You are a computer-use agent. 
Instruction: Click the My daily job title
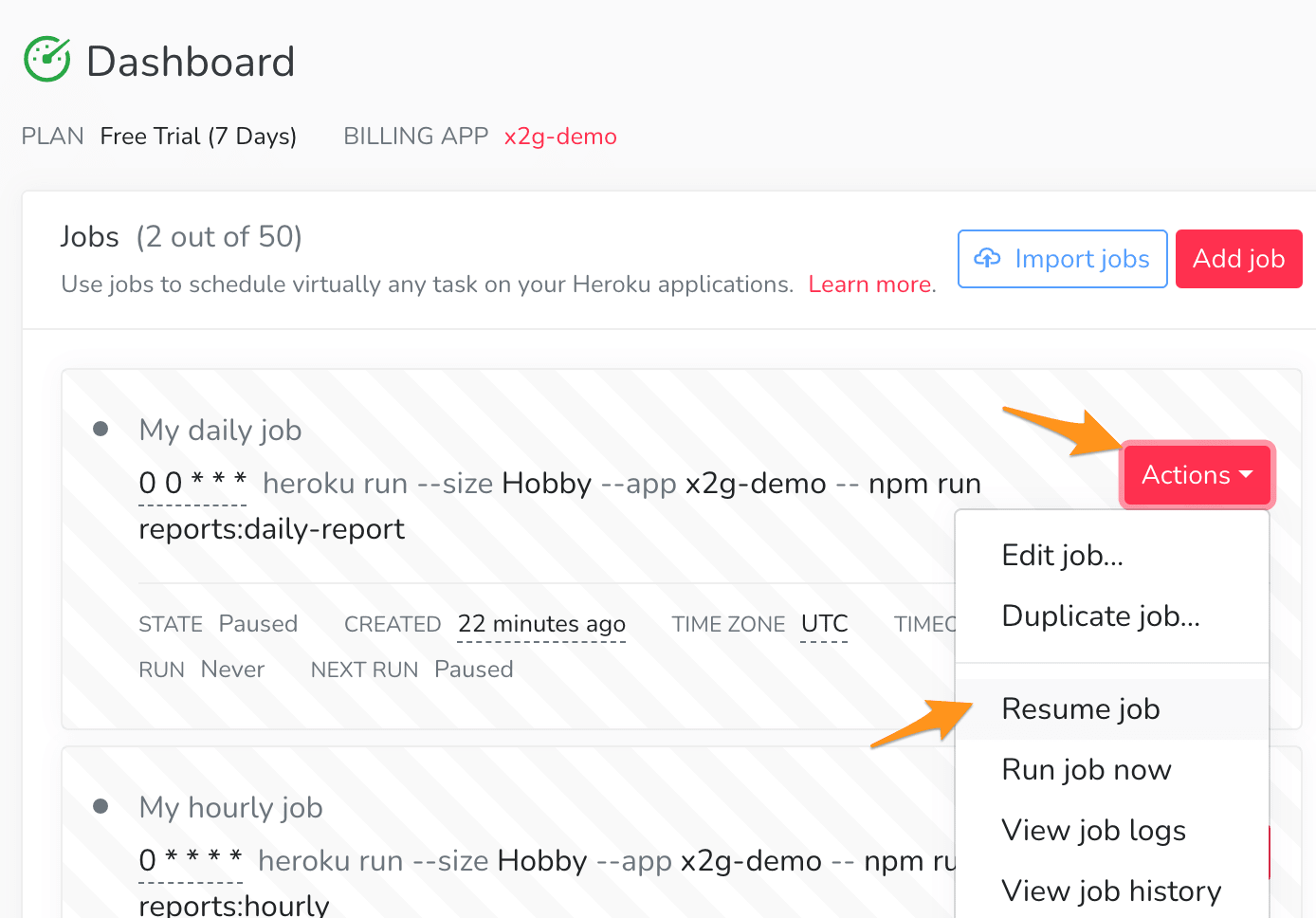coord(220,430)
